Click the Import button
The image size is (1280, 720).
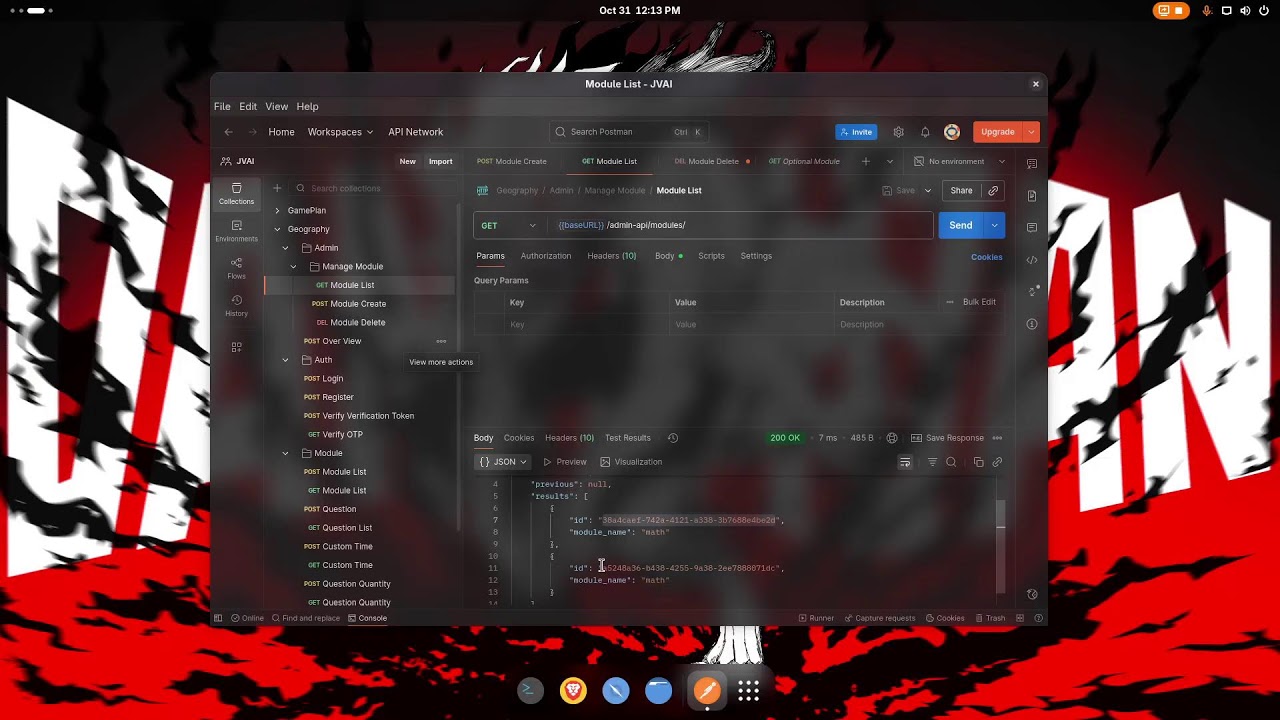coord(440,161)
